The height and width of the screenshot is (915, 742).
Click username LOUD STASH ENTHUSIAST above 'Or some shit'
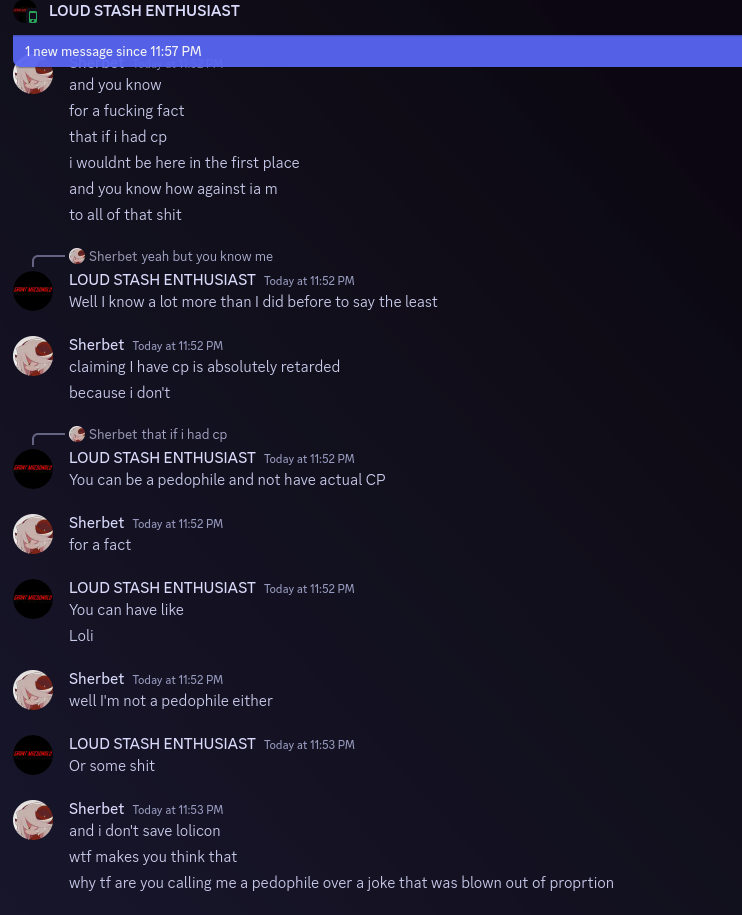pyautogui.click(x=162, y=743)
